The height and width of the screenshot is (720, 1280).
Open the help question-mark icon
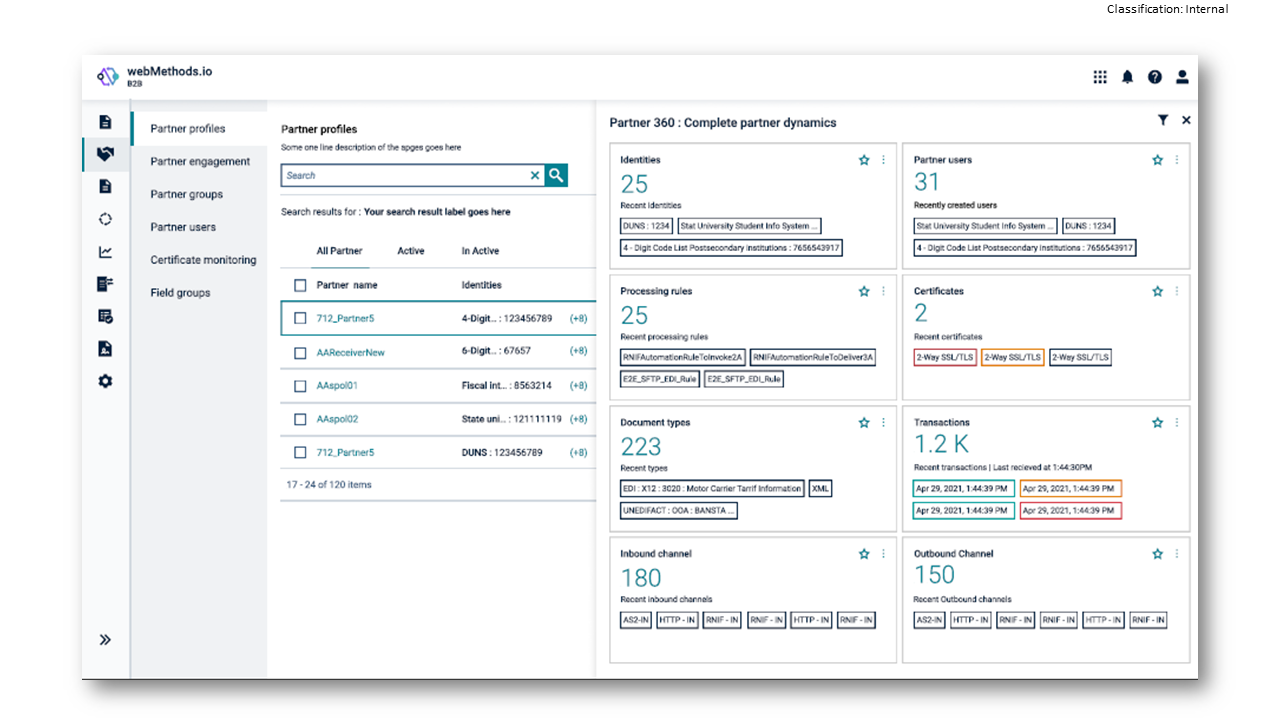click(1155, 76)
